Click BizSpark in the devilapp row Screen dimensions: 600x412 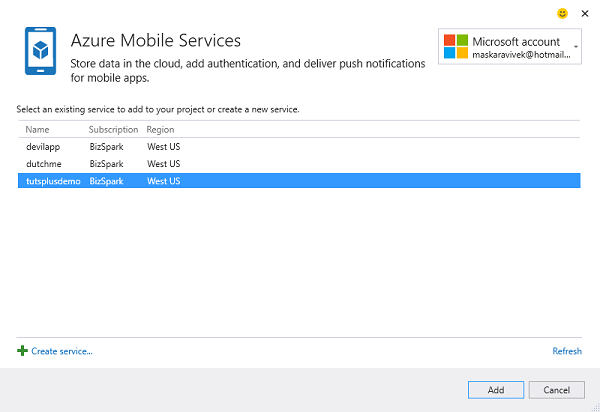point(106,147)
